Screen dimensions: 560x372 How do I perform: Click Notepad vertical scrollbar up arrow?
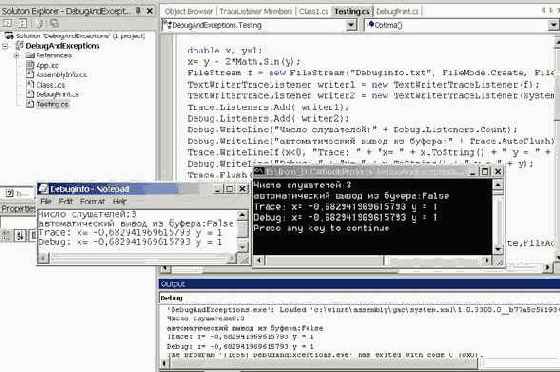click(x=242, y=215)
